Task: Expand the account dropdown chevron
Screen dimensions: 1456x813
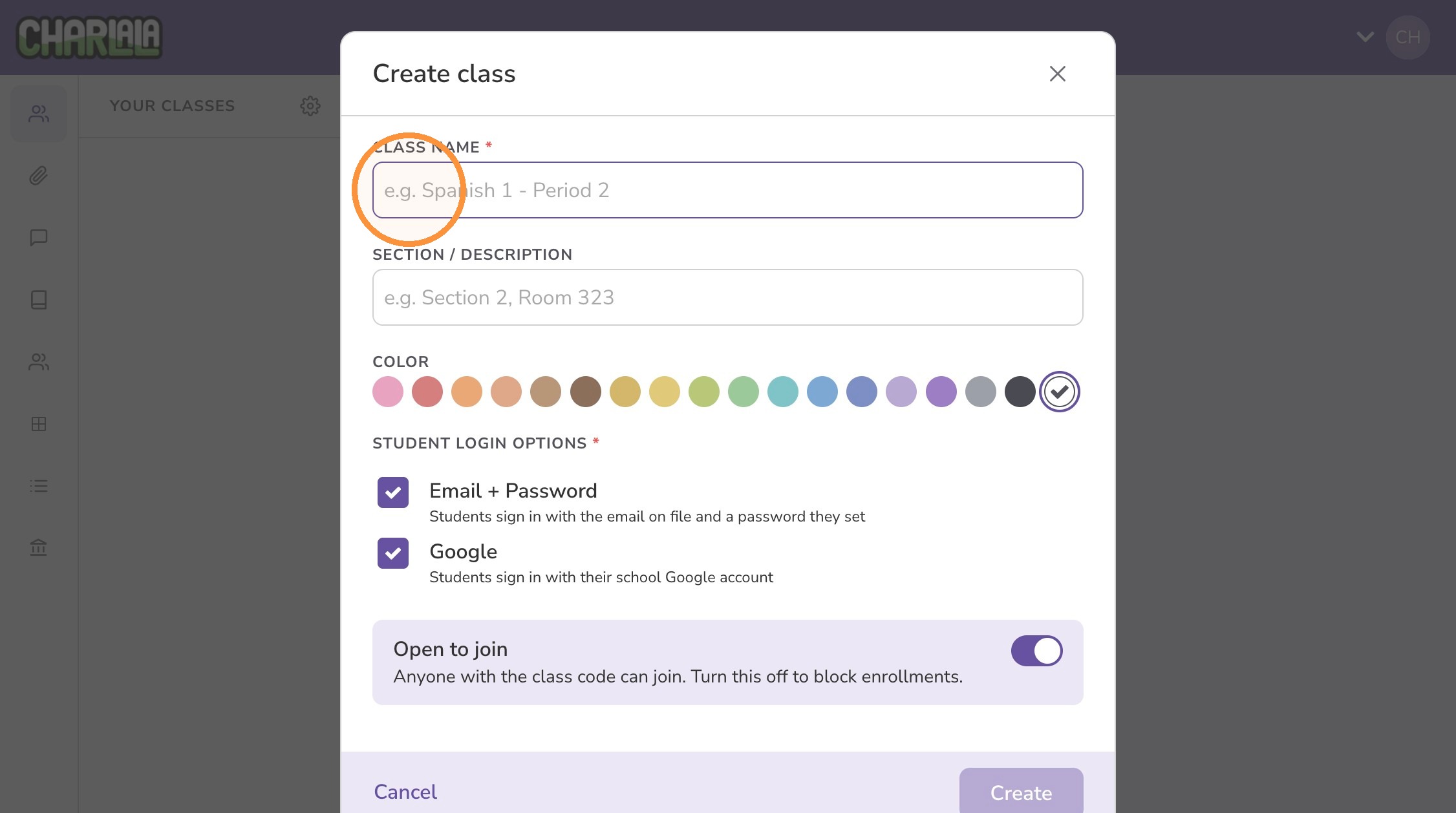Action: pyautogui.click(x=1365, y=37)
